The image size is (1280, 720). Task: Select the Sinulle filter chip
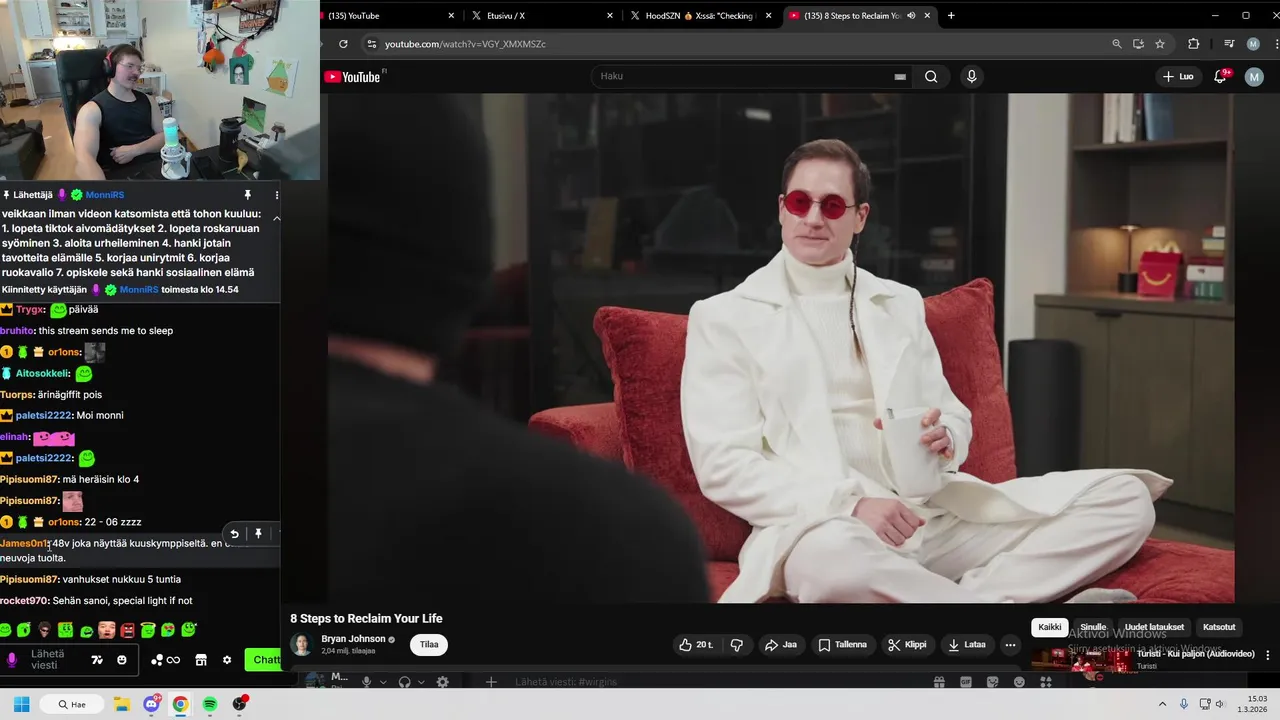point(1093,627)
